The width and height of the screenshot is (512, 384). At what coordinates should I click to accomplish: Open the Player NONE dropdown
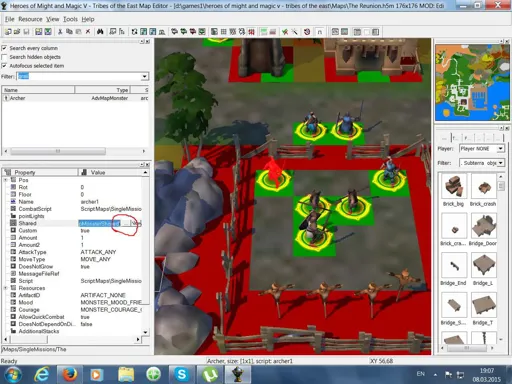500,148
